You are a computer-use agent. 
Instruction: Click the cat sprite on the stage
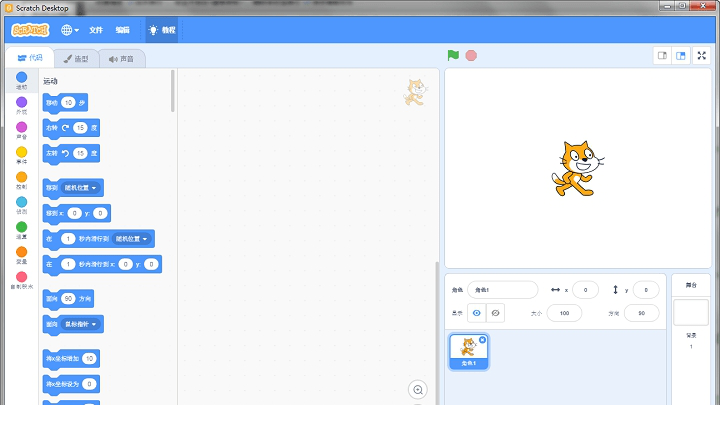[x=577, y=169]
